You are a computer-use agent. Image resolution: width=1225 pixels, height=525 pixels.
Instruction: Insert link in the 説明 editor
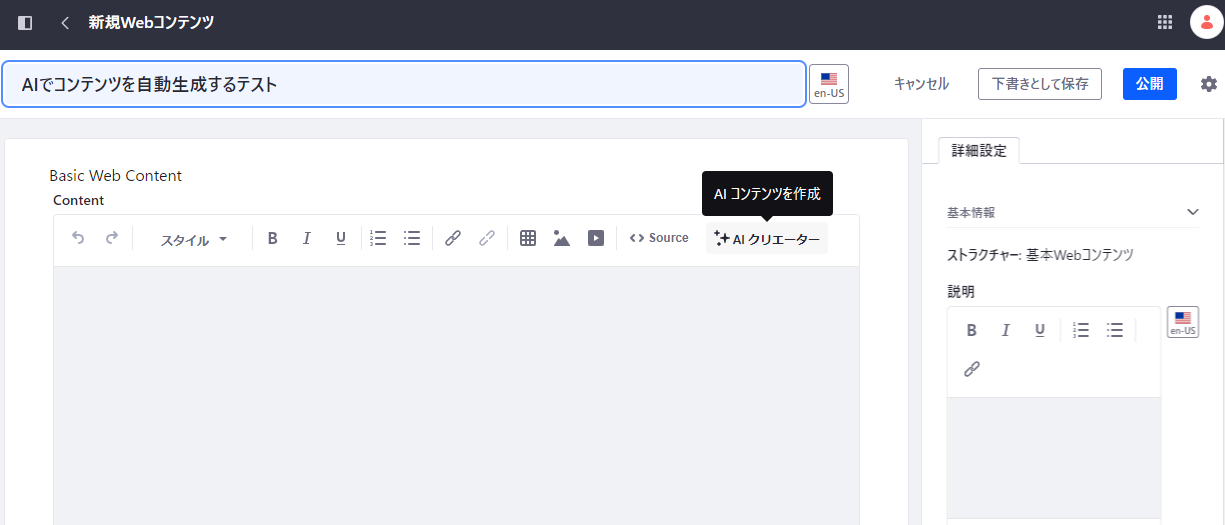(x=971, y=369)
